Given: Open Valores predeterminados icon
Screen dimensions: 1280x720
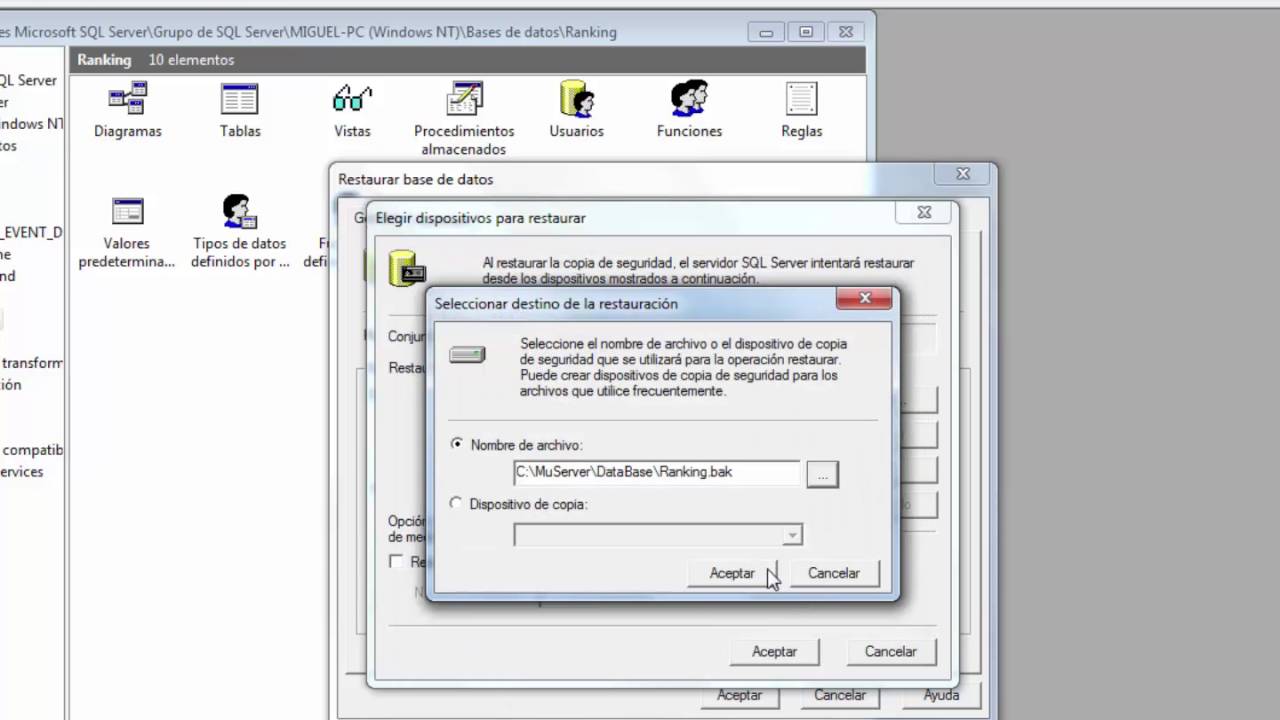Looking at the screenshot, I should click(x=128, y=211).
